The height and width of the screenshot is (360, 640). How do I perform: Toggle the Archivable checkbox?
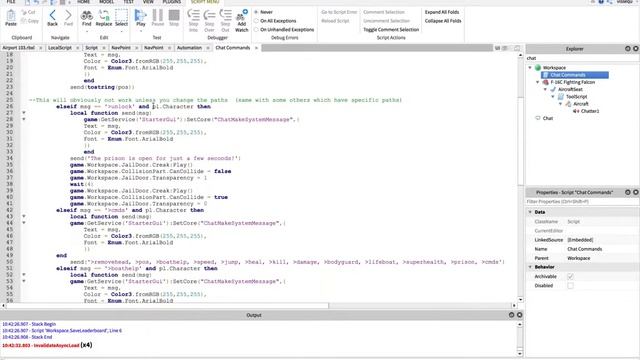[570, 276]
